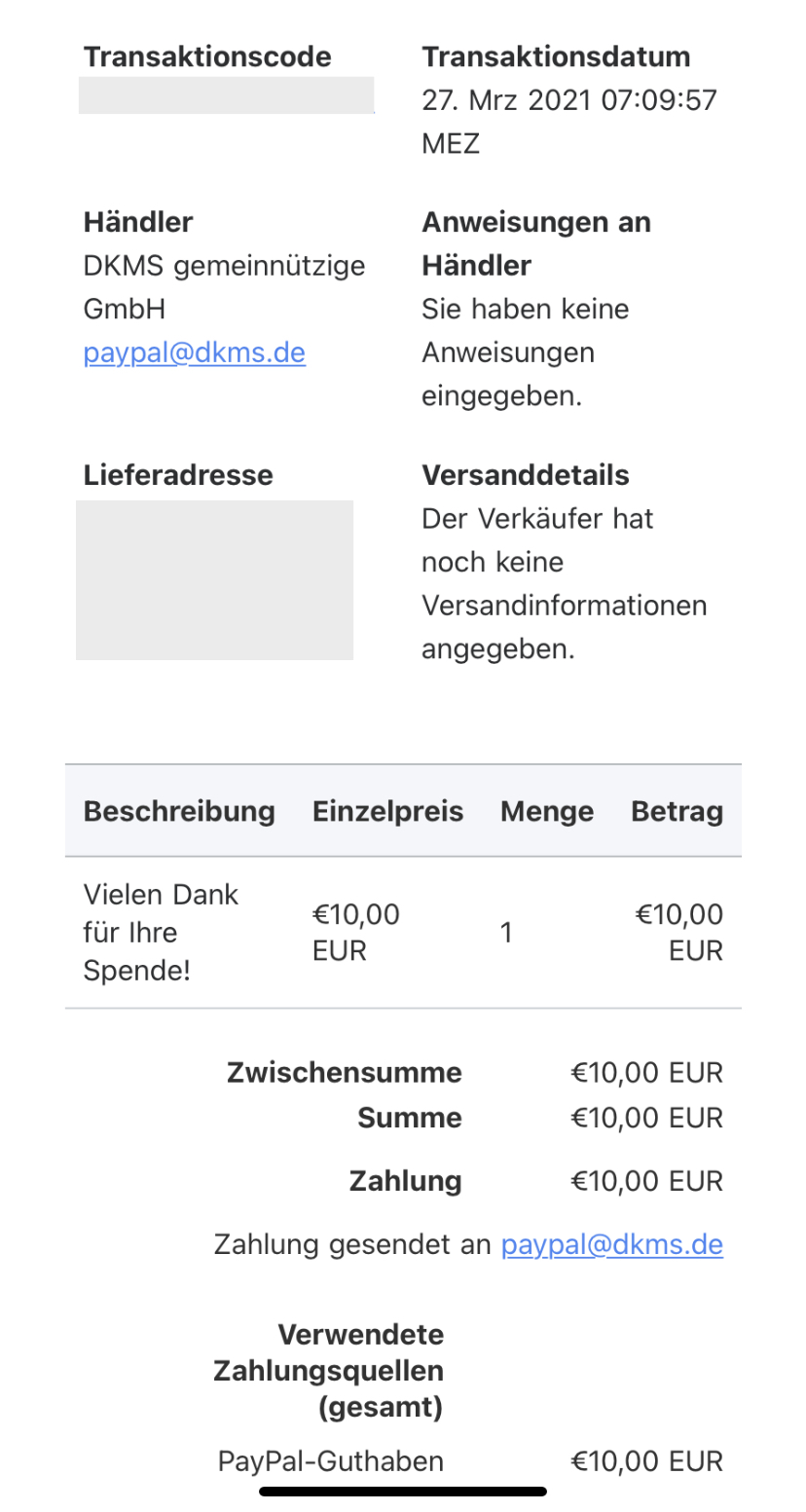
Task: Tap the Betrag column header
Action: point(677,811)
